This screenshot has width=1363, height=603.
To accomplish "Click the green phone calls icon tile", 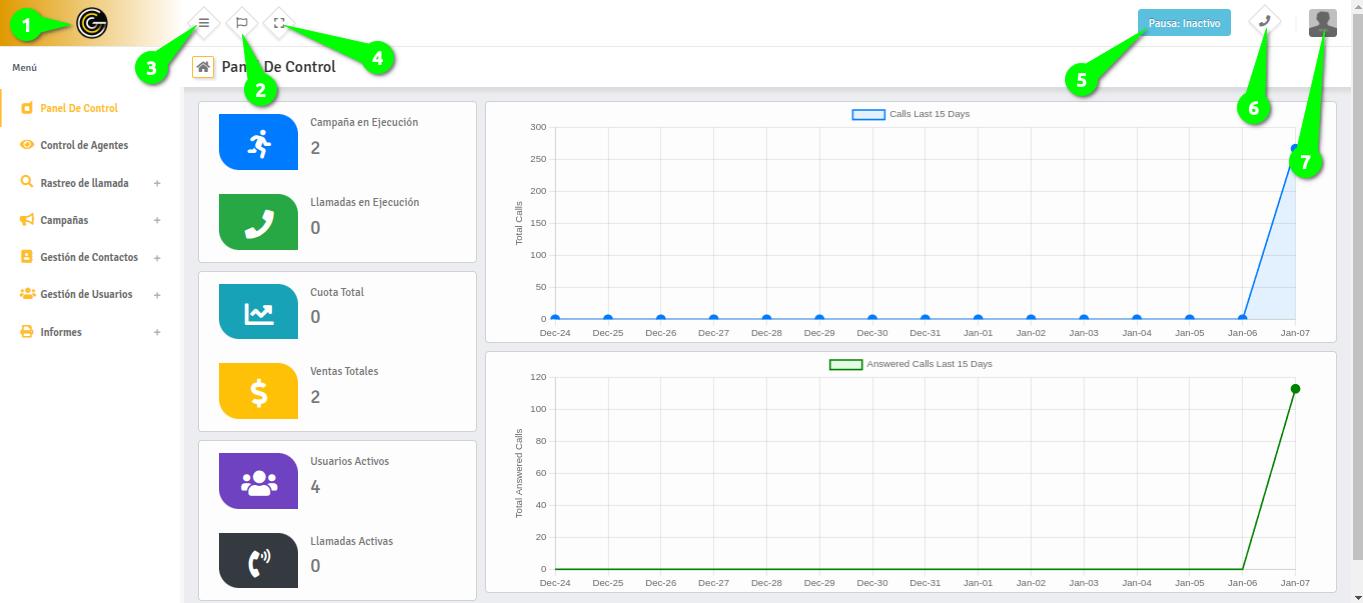I will tap(258, 222).
